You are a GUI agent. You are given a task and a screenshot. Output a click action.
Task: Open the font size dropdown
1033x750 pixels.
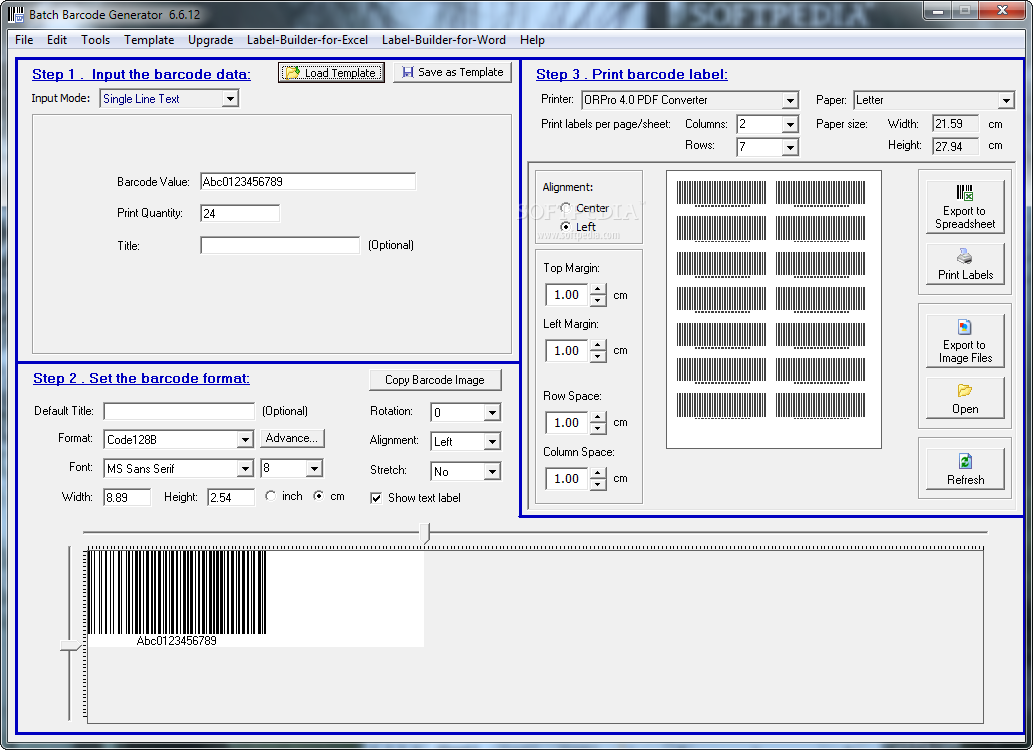point(314,468)
